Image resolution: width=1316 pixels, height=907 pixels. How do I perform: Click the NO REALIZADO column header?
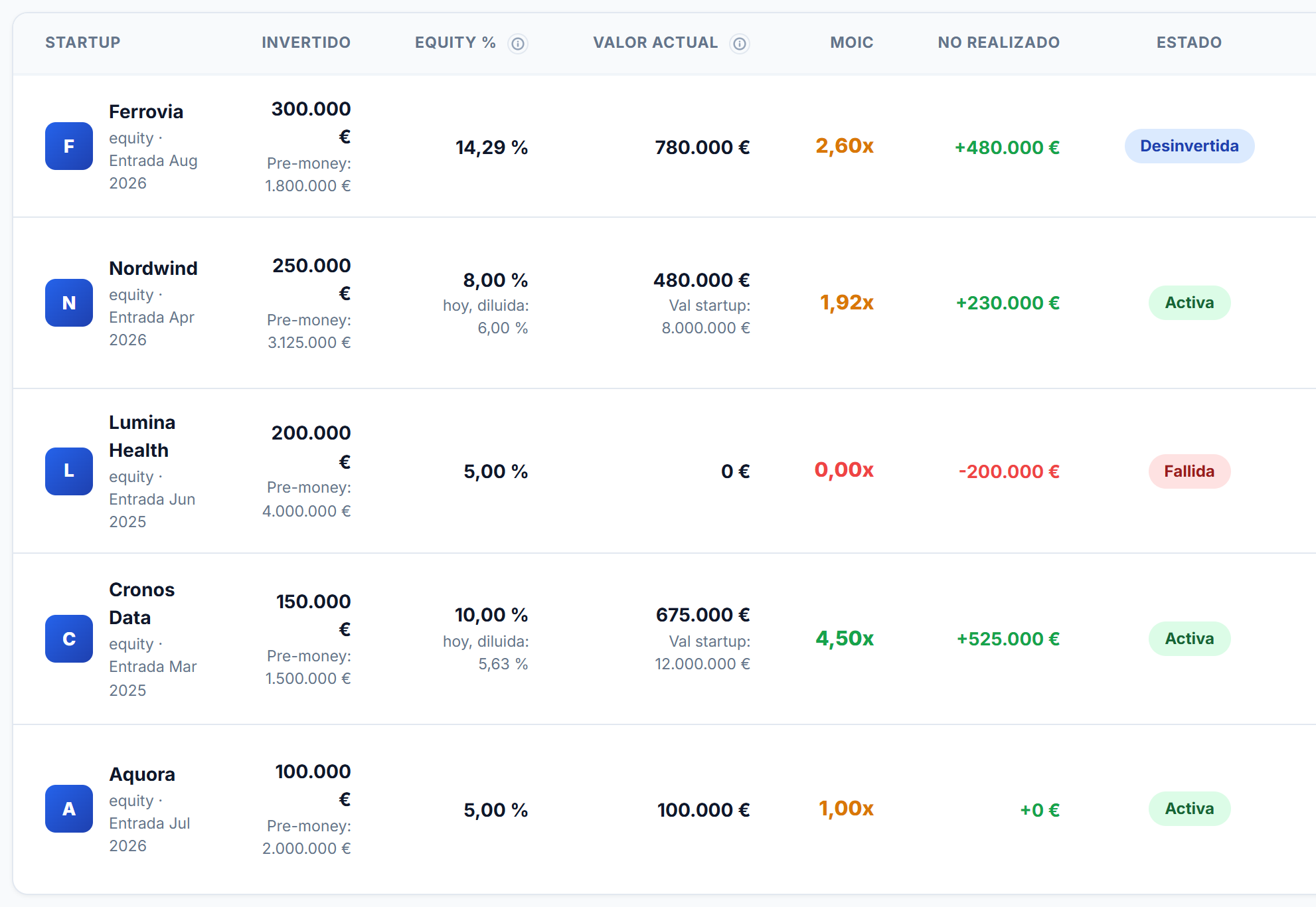click(x=999, y=42)
